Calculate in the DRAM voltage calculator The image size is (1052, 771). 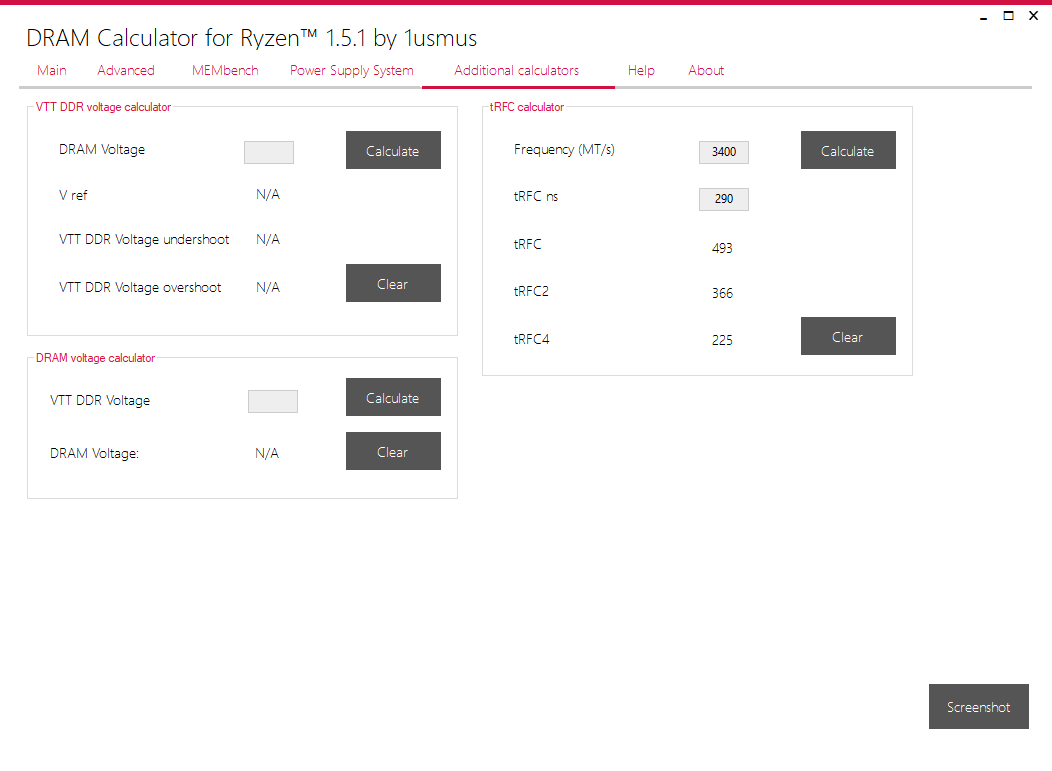click(393, 397)
